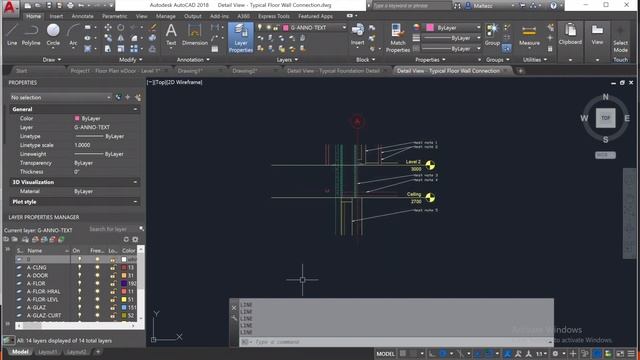Screen dimensions: 640x360
Task: Click the new drawing tab plus button
Action: pyautogui.click(x=520, y=71)
